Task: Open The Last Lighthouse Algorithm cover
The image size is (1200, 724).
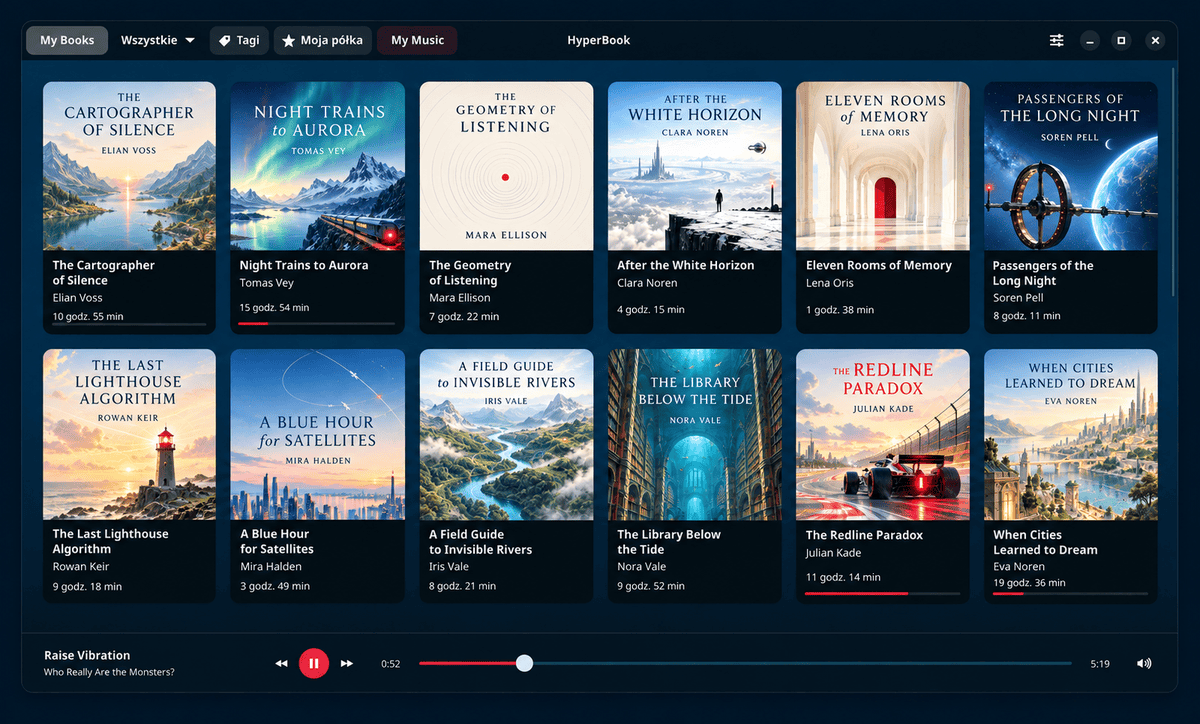Action: [129, 434]
